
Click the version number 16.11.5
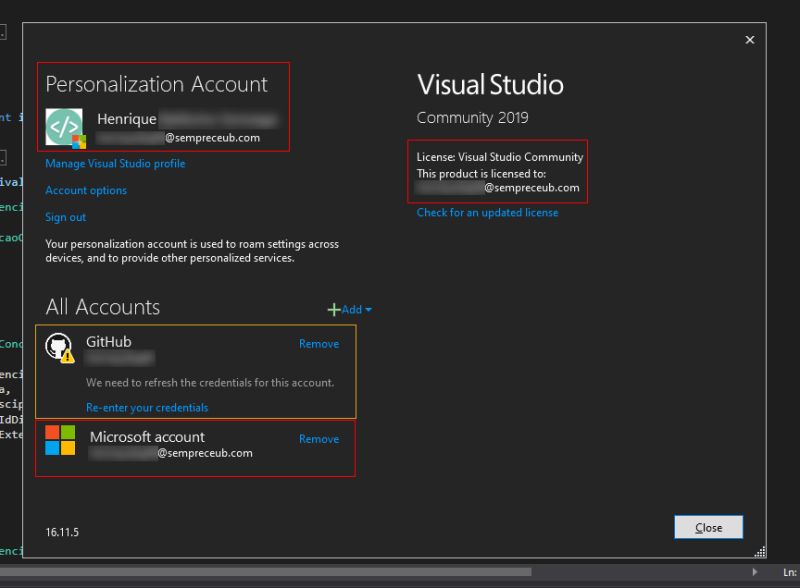[x=63, y=533]
